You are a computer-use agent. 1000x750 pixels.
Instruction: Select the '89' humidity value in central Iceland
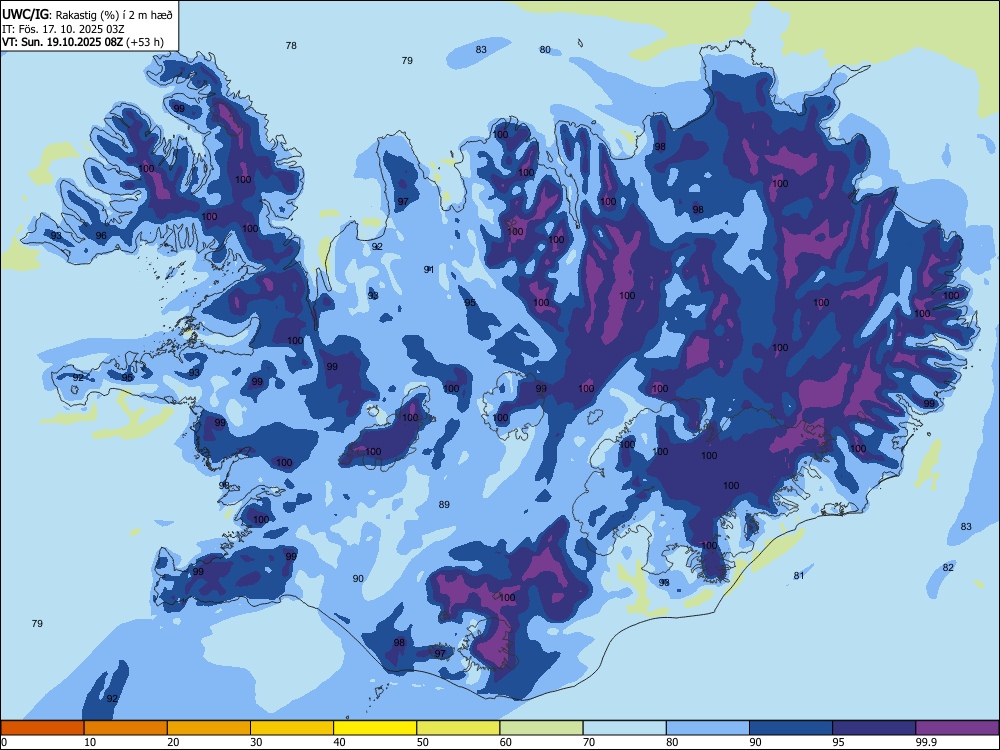444,504
